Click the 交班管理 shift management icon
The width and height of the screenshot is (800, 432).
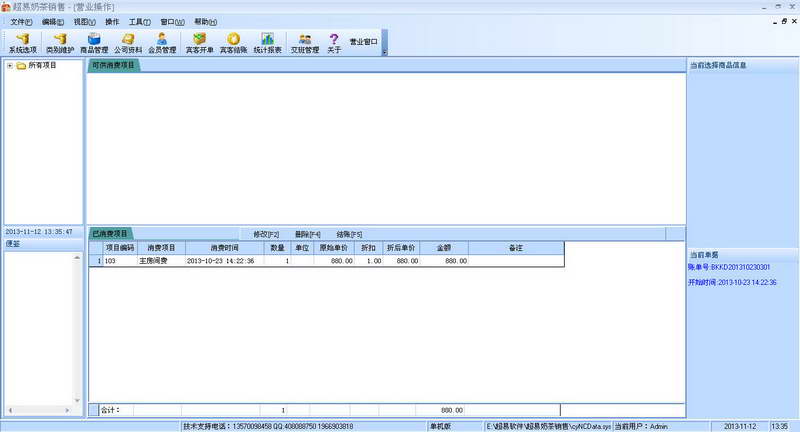tap(304, 42)
